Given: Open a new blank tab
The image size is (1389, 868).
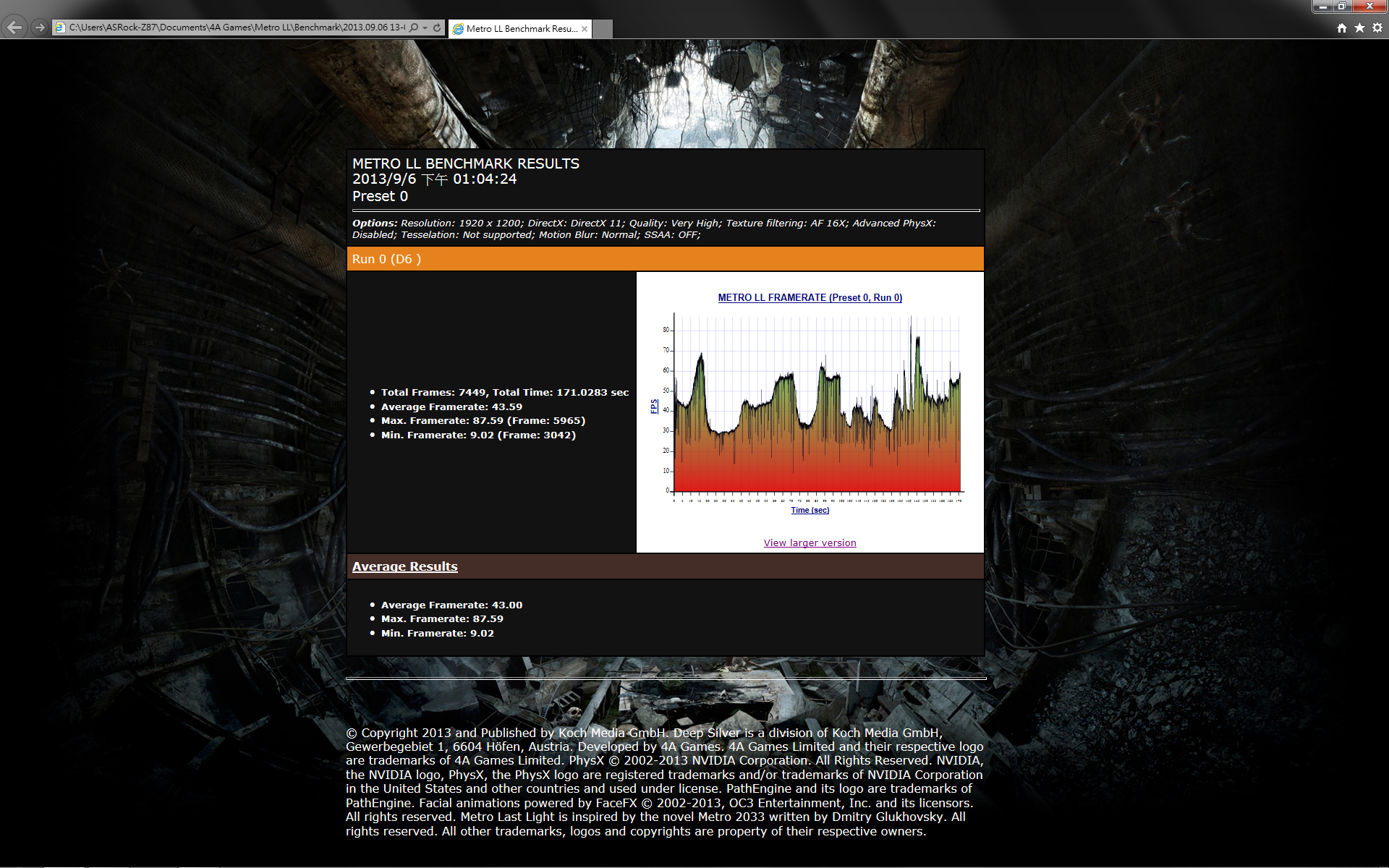Looking at the screenshot, I should tap(603, 29).
